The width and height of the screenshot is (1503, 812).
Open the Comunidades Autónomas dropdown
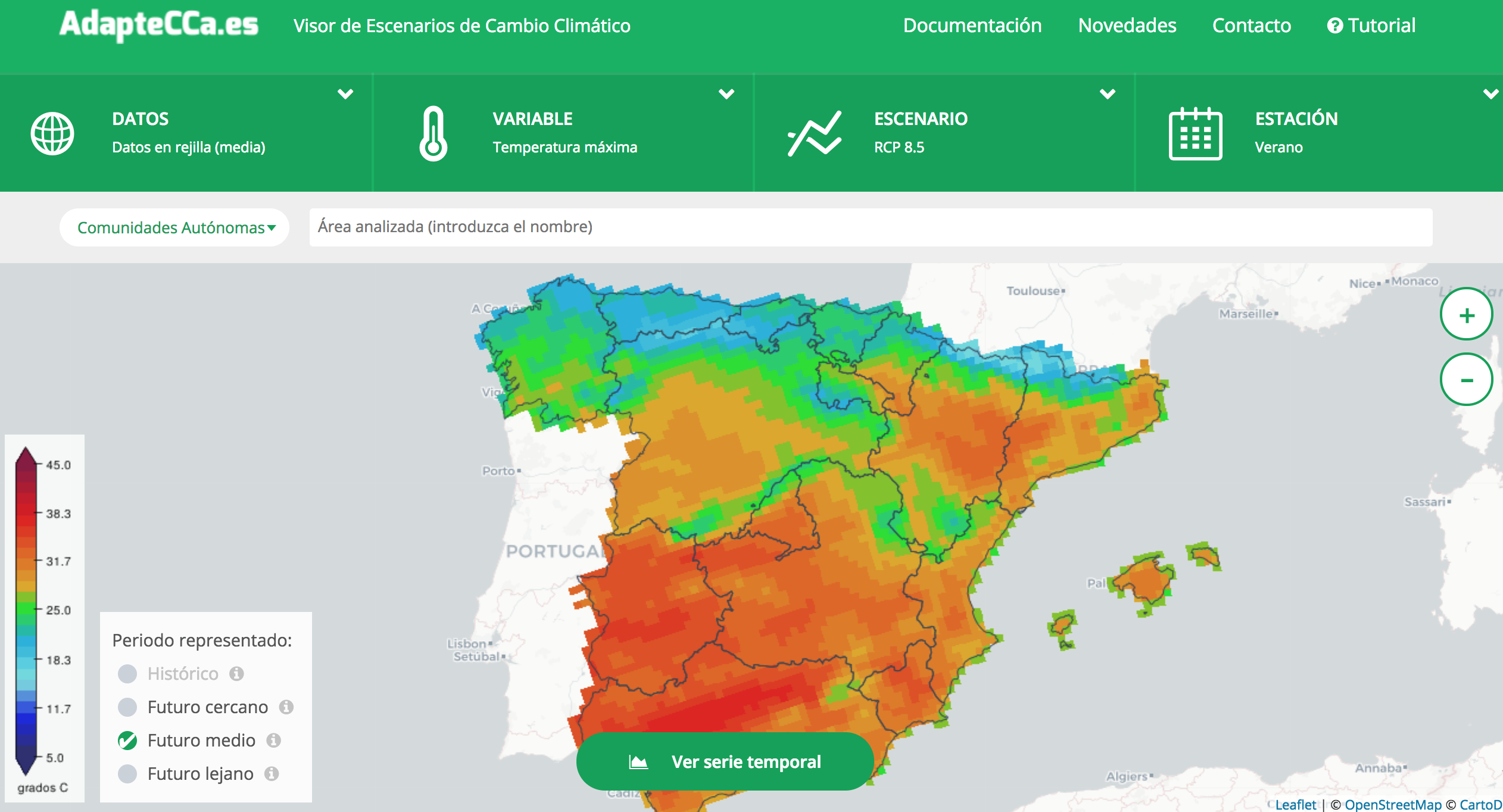point(175,227)
